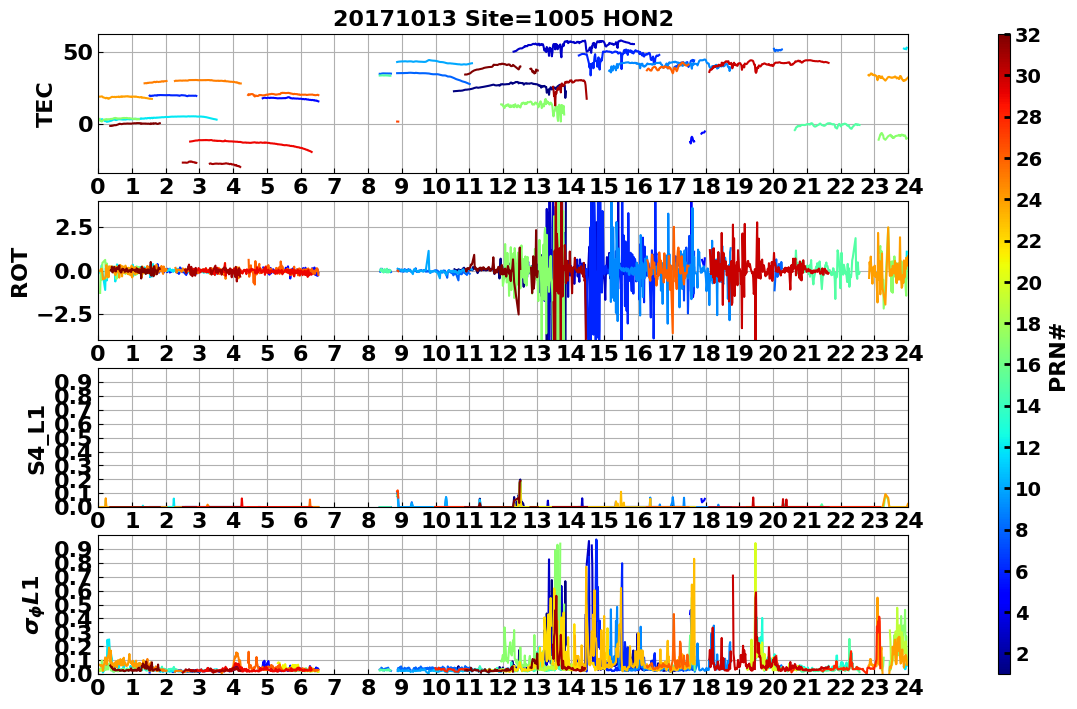Click hour tick 12 below the TEC panel

pos(503,186)
